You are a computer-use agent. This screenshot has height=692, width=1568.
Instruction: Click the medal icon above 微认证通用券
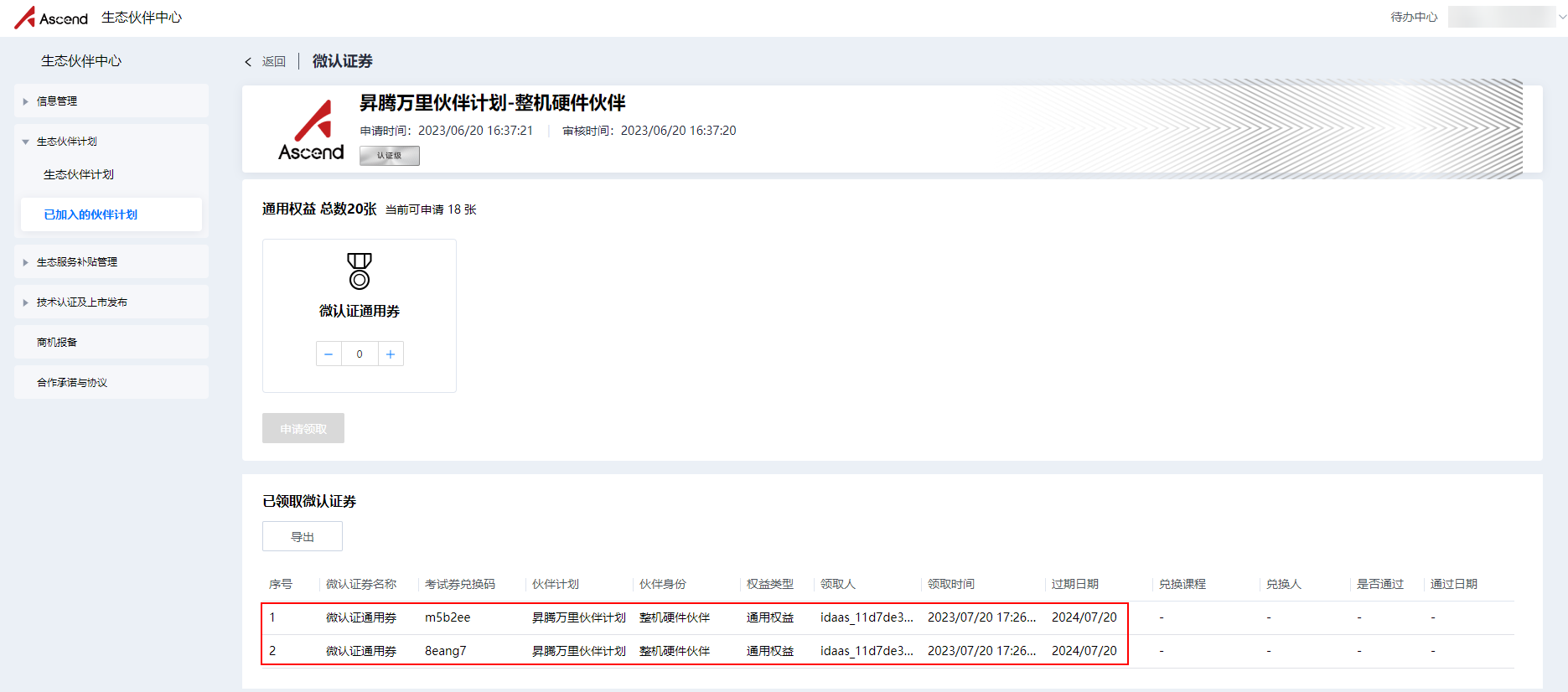(x=360, y=271)
